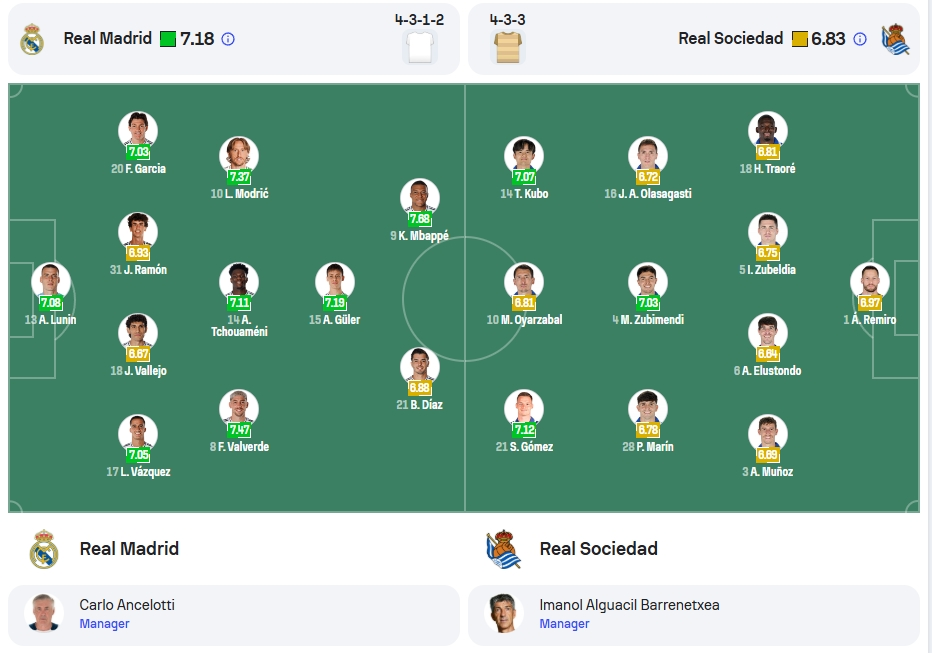Image resolution: width=932 pixels, height=653 pixels.
Task: Open M. Zubimendi player photo
Action: (x=648, y=282)
